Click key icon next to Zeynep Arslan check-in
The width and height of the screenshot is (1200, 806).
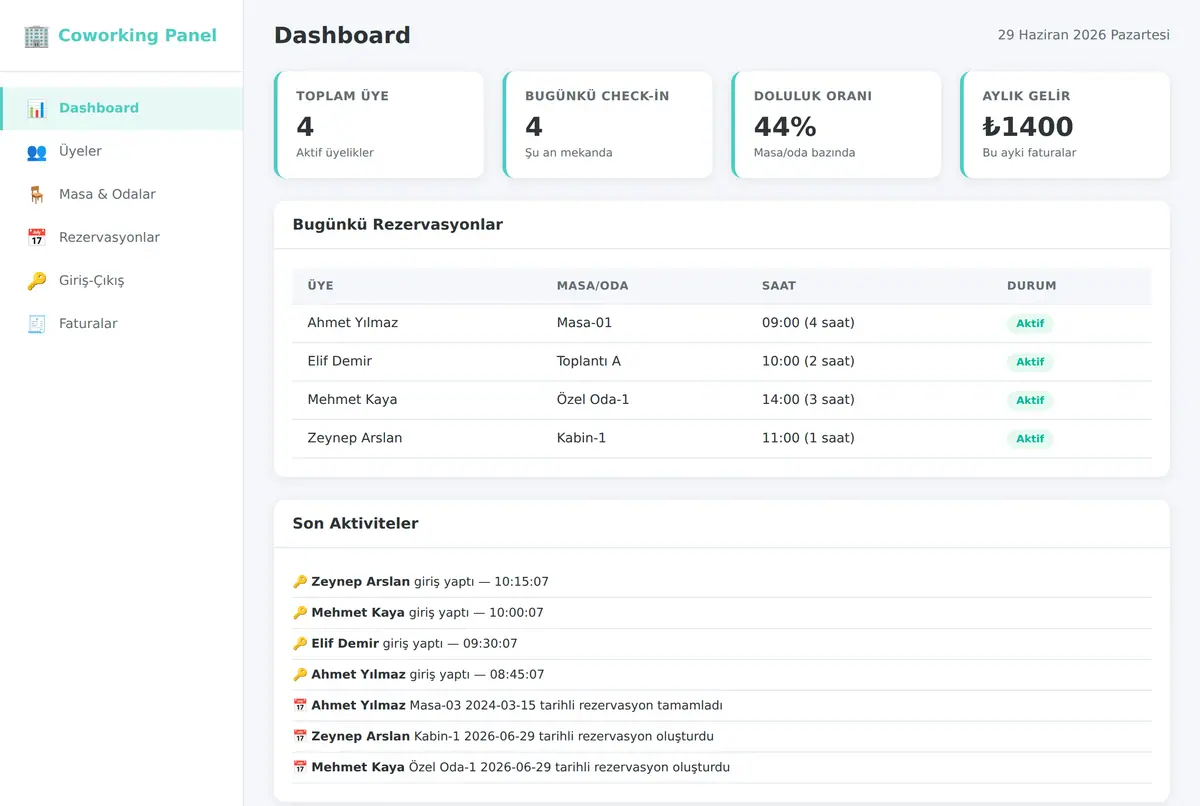[x=300, y=581]
